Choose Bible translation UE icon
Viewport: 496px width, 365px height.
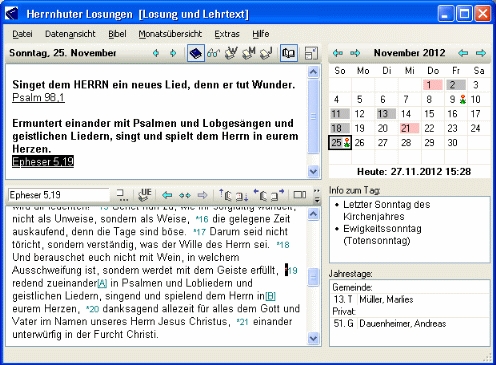[x=145, y=195]
